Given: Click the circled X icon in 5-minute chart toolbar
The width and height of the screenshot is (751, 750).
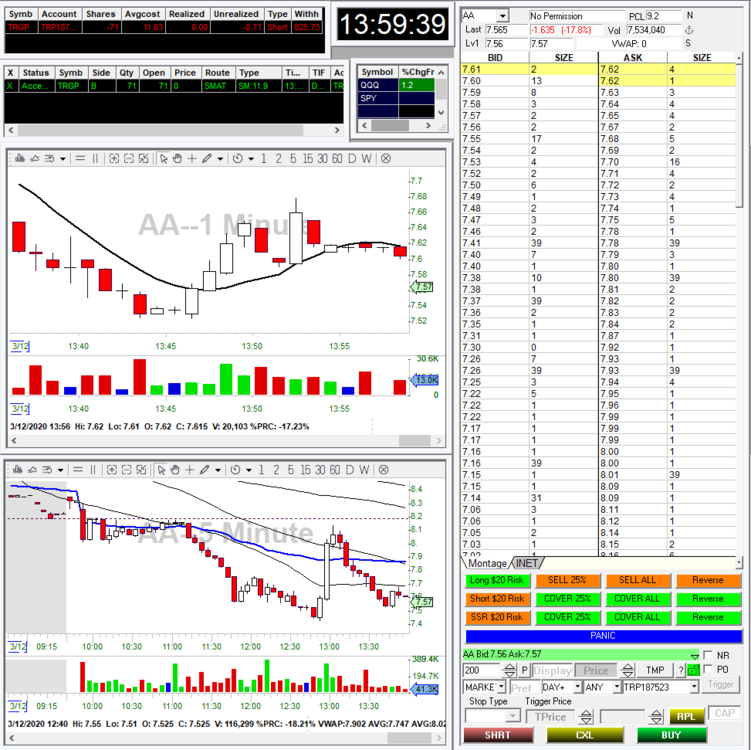Looking at the screenshot, I should click(x=385, y=470).
